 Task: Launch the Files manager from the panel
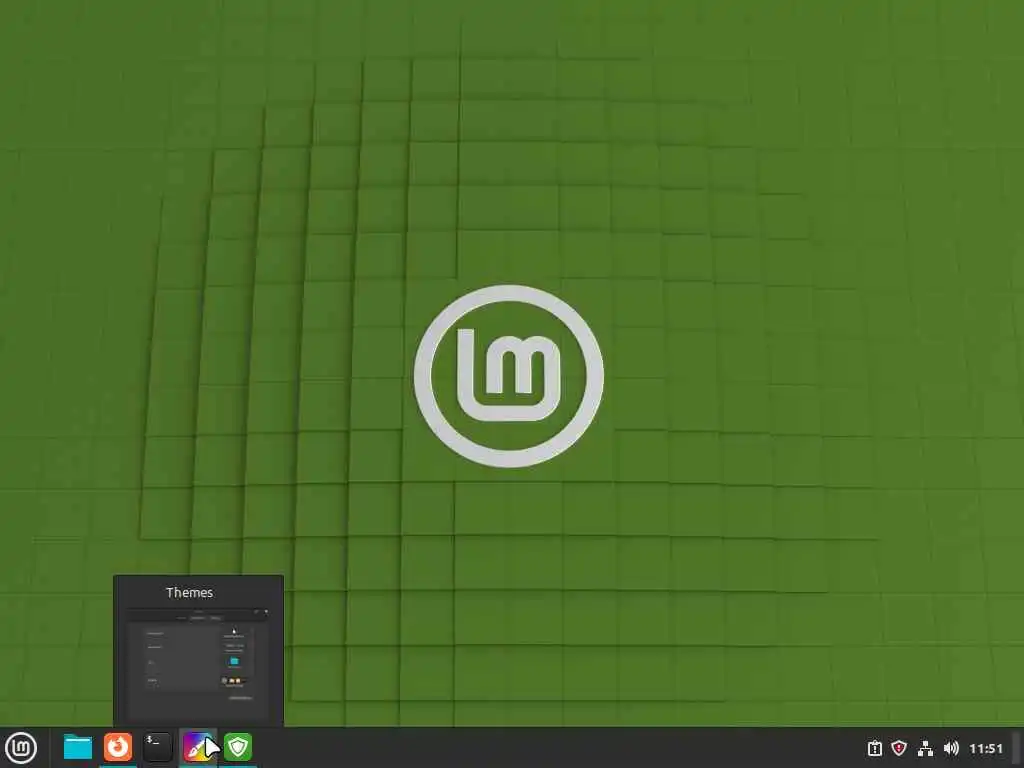point(78,747)
